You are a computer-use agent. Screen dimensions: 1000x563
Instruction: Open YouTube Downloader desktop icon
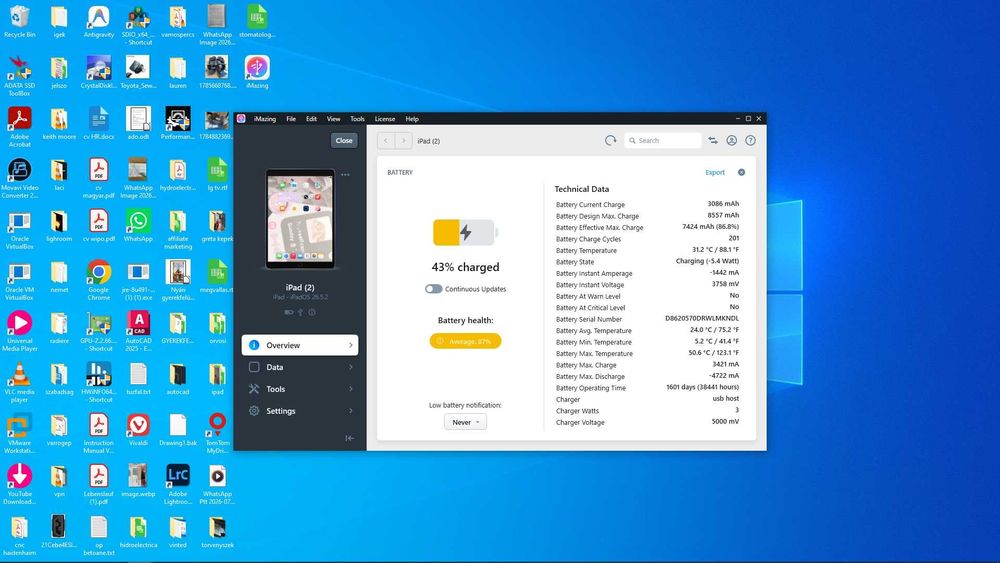tap(20, 484)
